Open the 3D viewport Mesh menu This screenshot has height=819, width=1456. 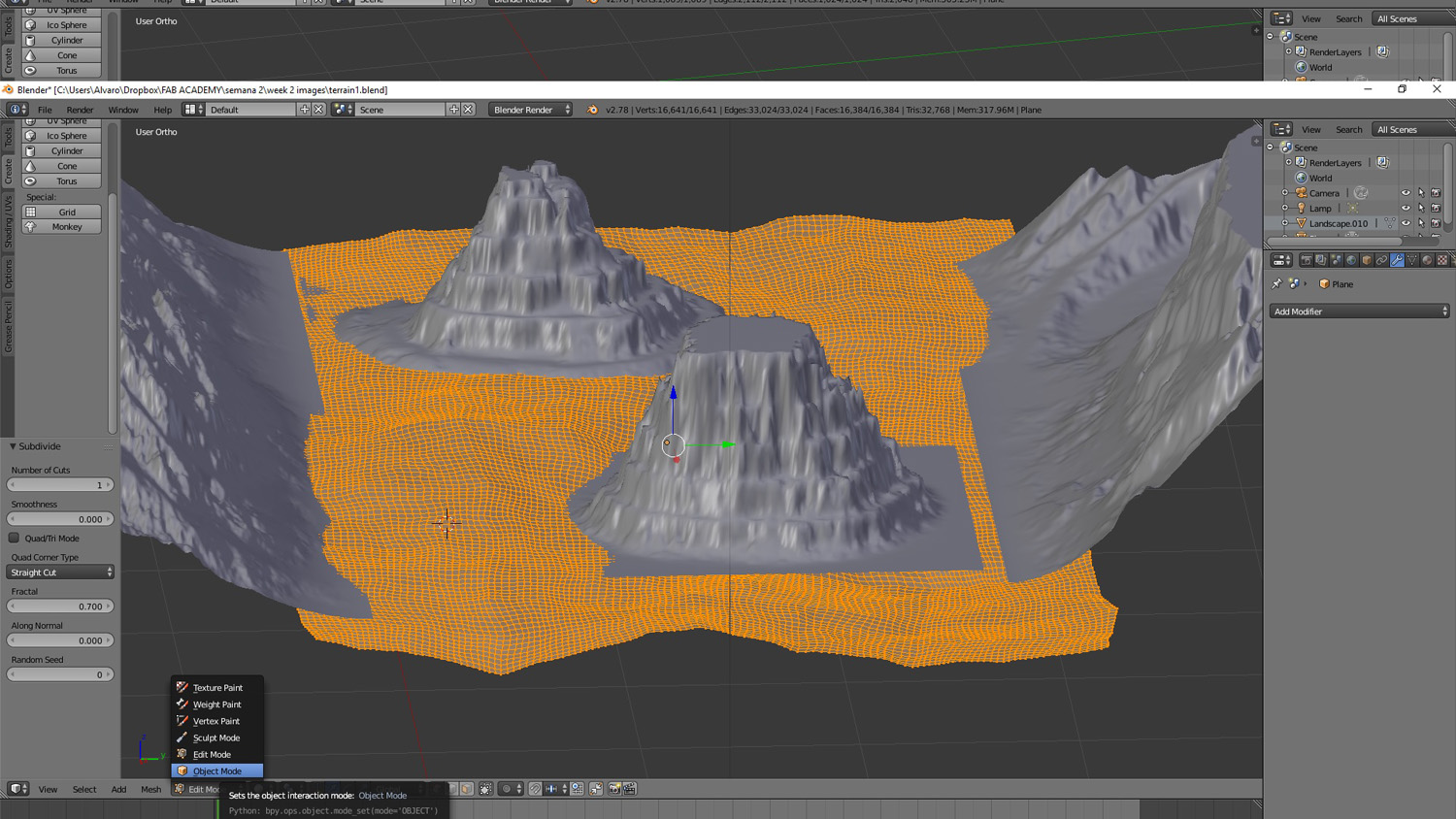pos(150,790)
